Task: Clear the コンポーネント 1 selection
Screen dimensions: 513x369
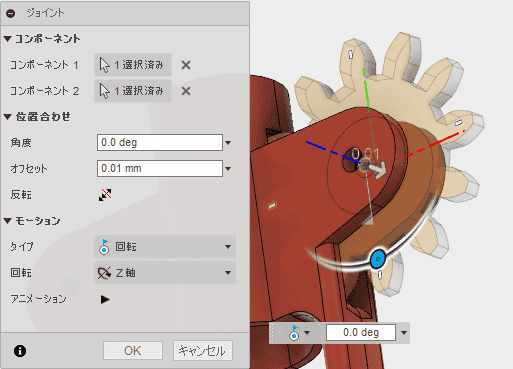Action: (186, 65)
